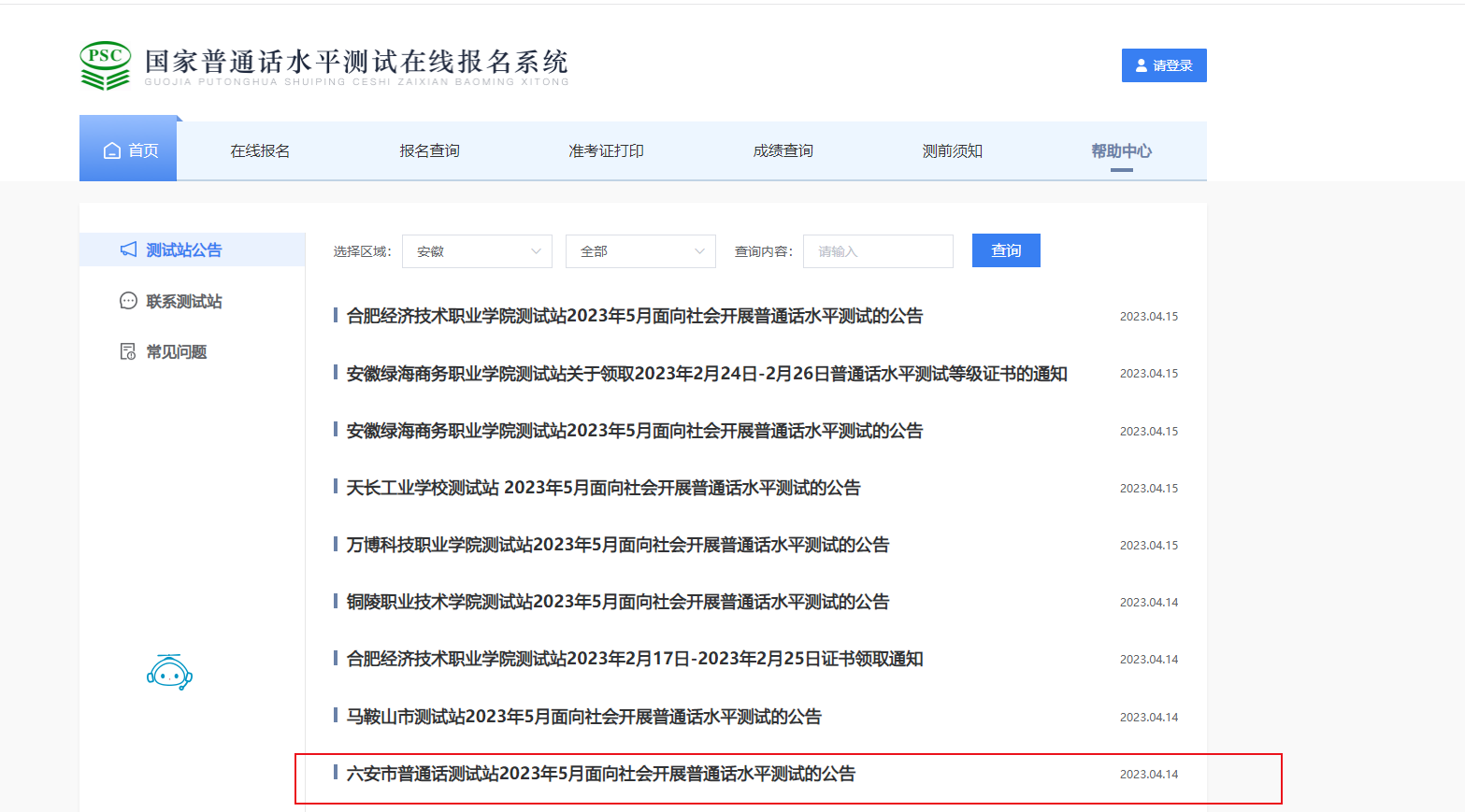1465x812 pixels.
Task: Click the home icon in 首页 tab
Action: (112, 150)
